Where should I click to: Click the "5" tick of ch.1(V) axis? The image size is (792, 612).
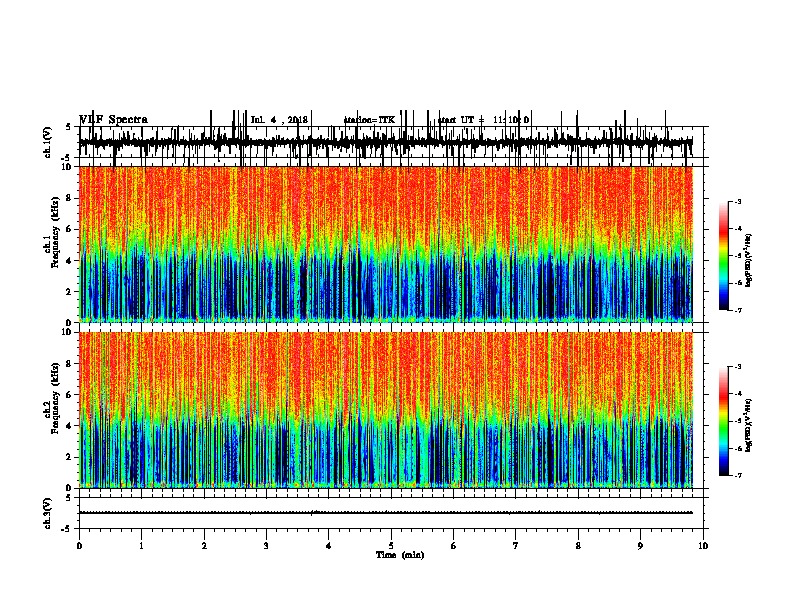point(69,127)
